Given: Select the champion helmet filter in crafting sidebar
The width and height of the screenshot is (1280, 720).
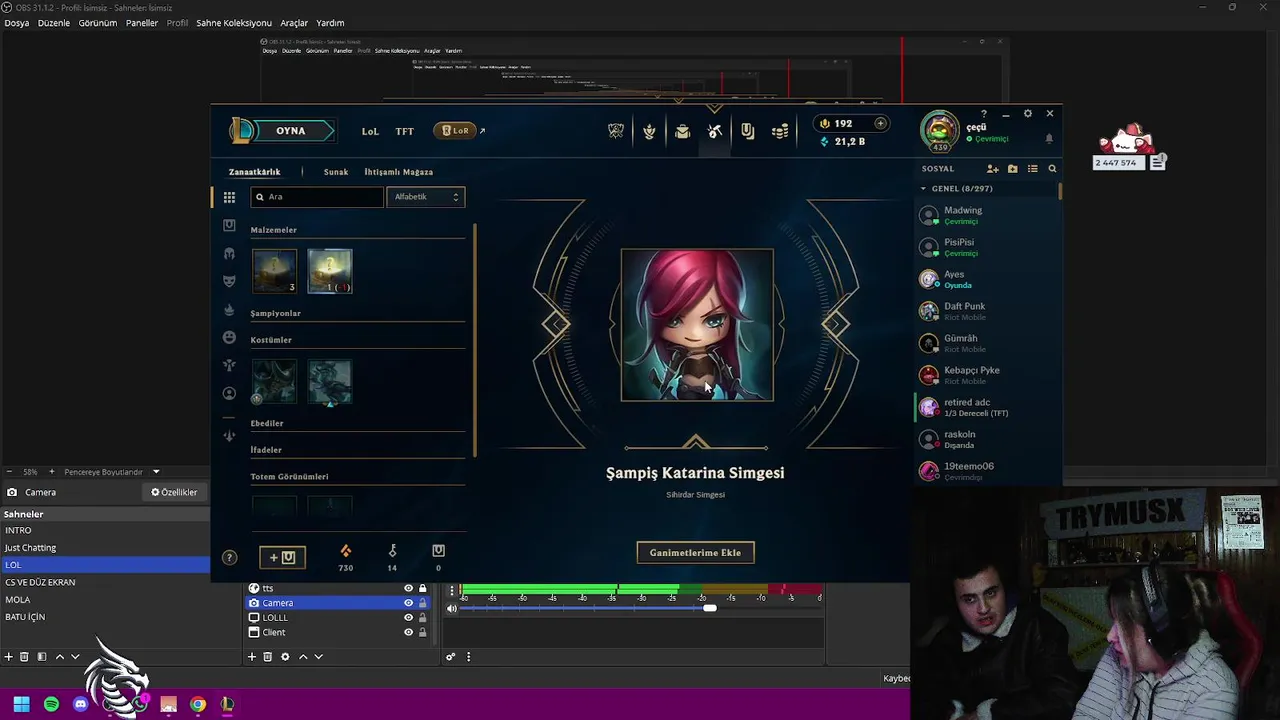Looking at the screenshot, I should point(229,253).
